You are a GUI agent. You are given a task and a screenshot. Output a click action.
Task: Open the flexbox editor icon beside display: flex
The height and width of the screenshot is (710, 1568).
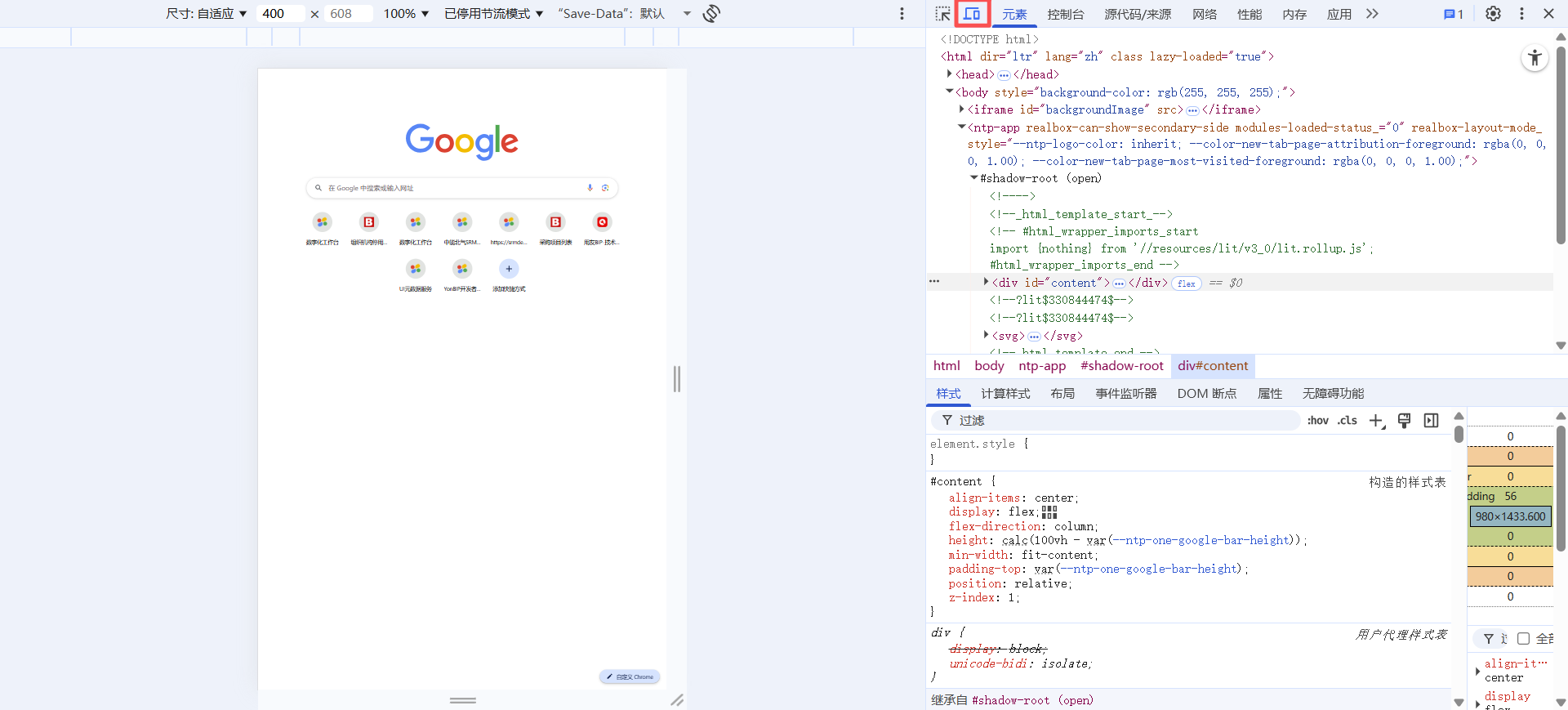point(1049,512)
